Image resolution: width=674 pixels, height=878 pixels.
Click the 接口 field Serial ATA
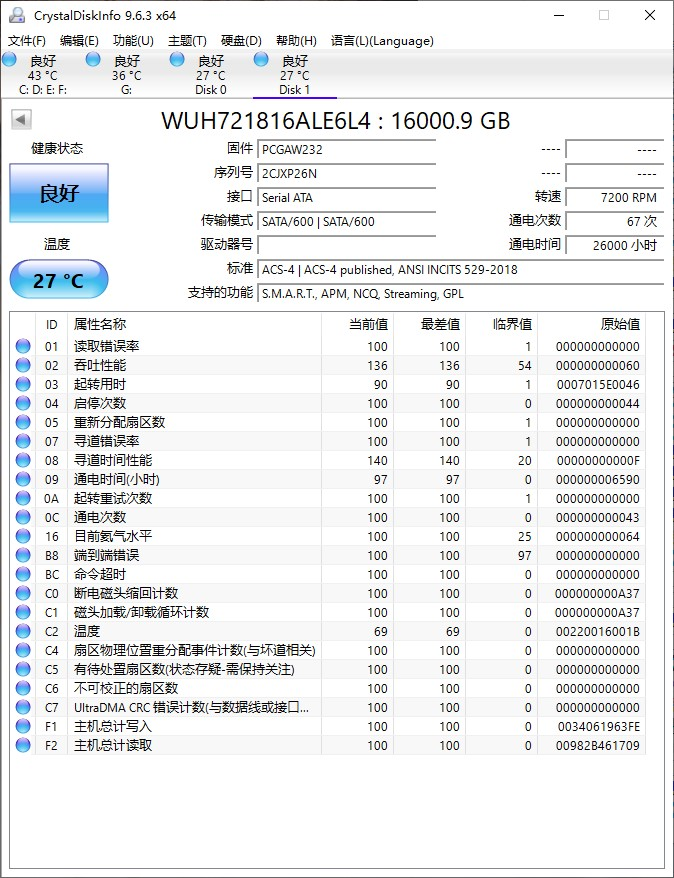pyautogui.click(x=347, y=198)
